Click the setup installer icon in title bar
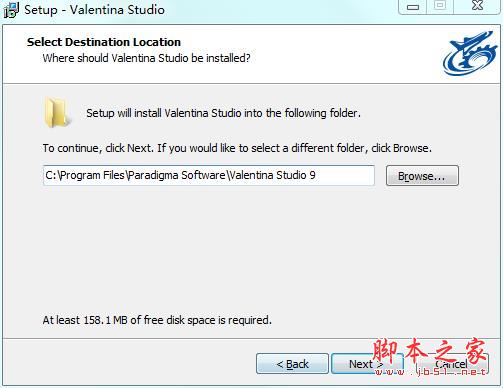Screen dimensions: 503x388 pyautogui.click(x=11, y=10)
